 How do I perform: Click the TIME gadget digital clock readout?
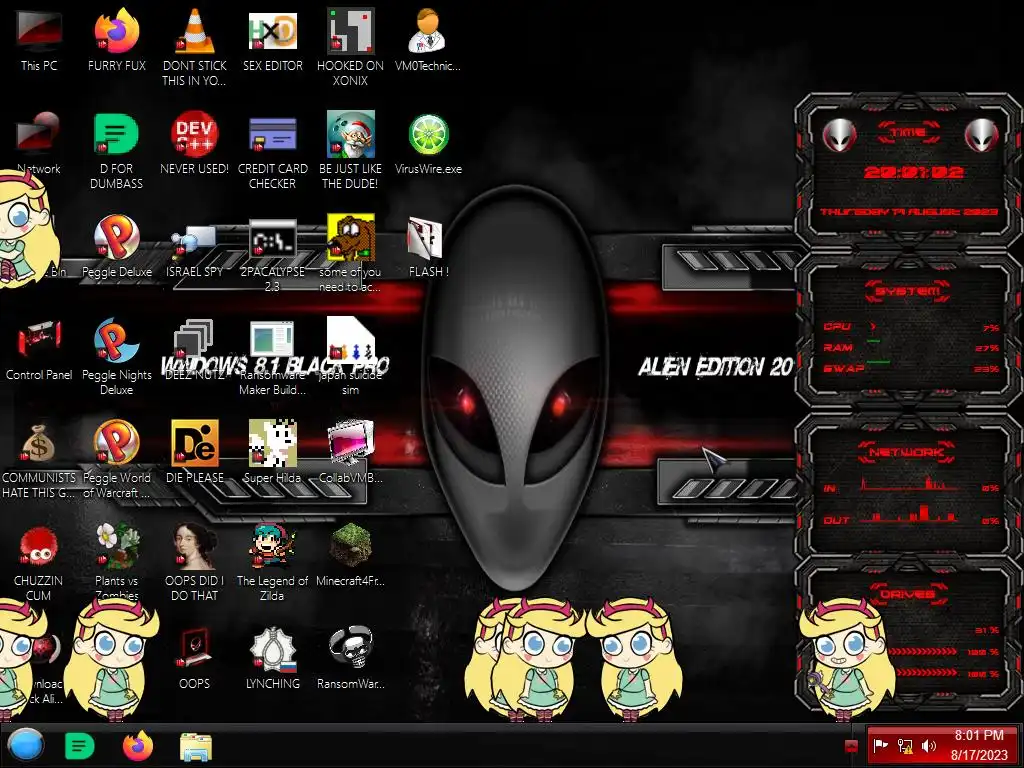914,172
